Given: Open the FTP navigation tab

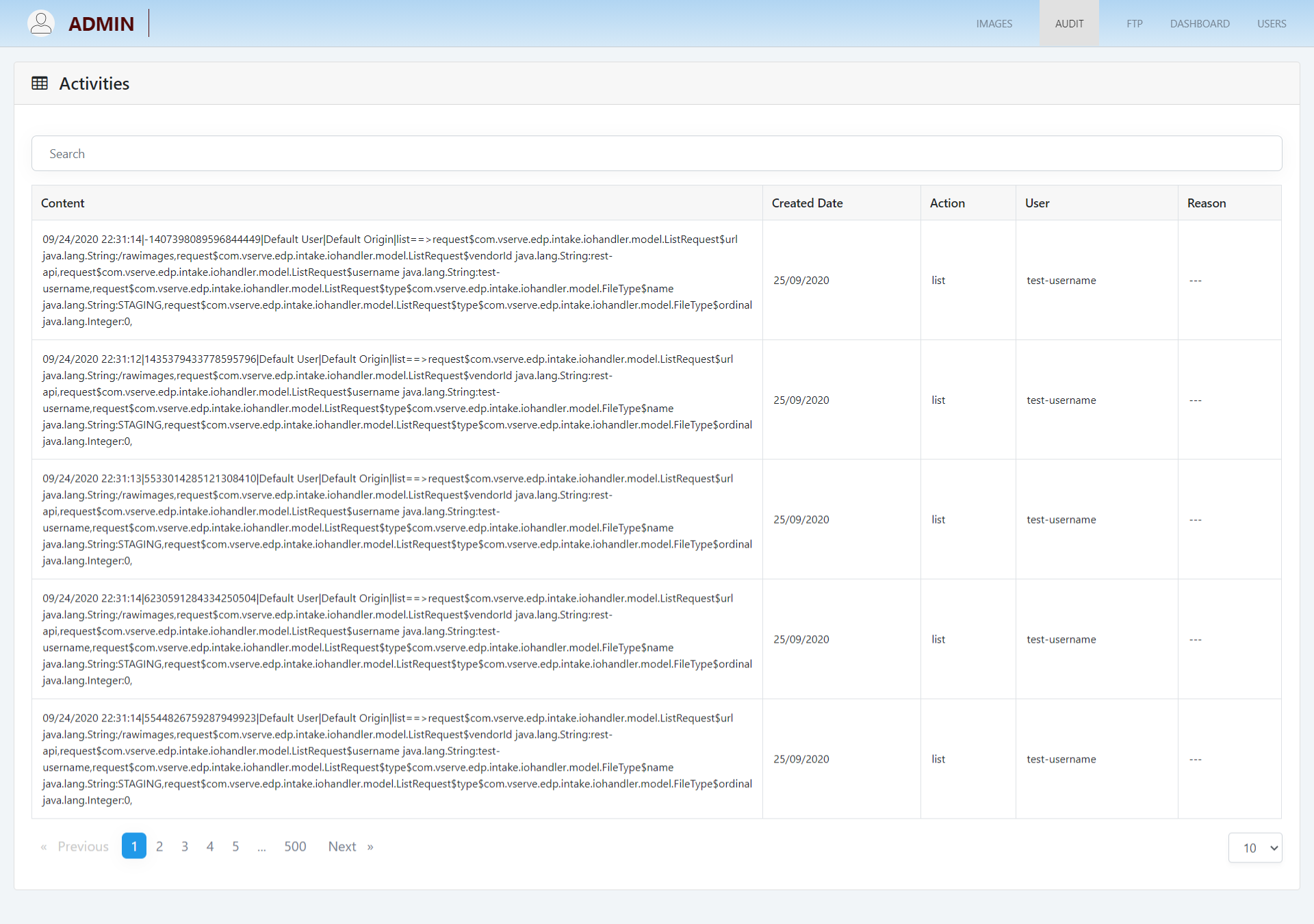Looking at the screenshot, I should tap(1134, 24).
